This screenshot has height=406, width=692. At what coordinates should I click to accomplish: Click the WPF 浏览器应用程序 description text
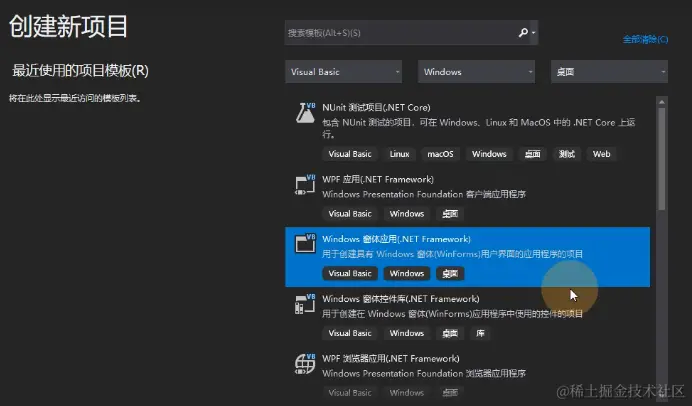424,373
